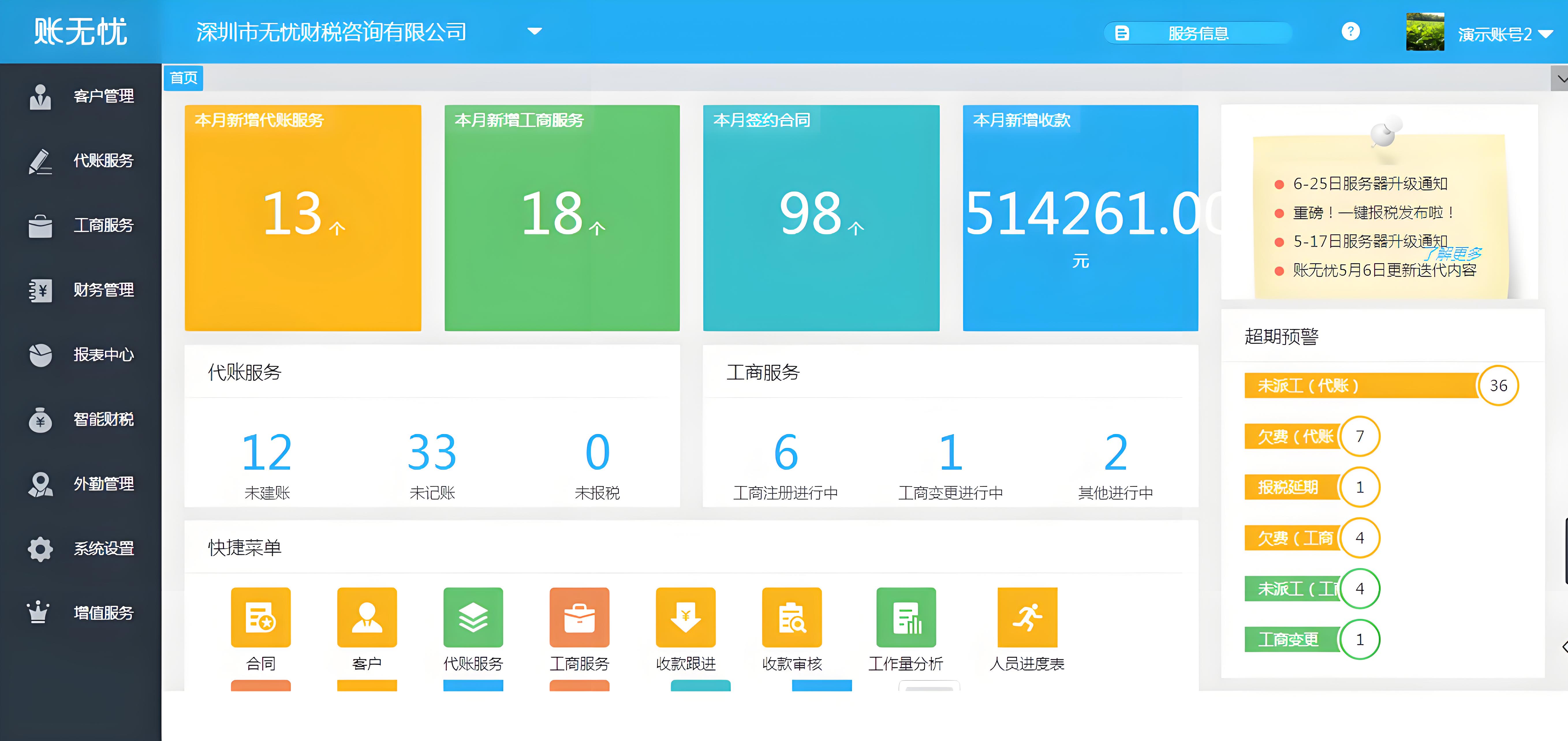This screenshot has height=741, width=1568.
Task: Open 报表中心 from the sidebar
Action: point(81,355)
